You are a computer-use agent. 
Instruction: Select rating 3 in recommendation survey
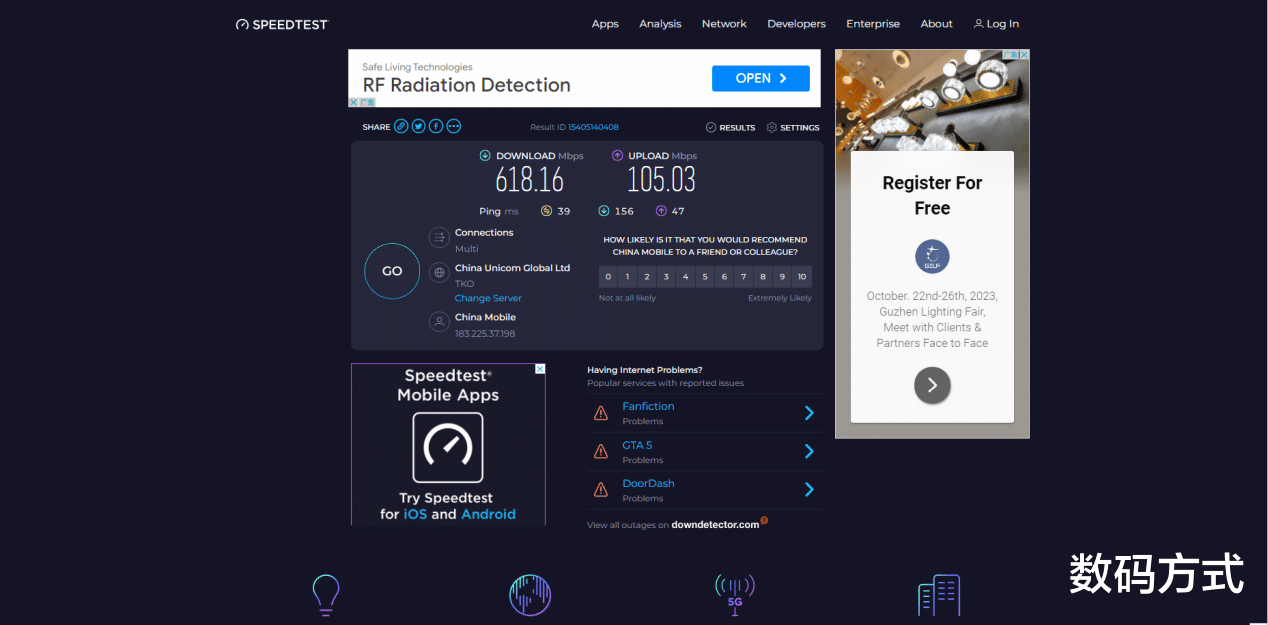(666, 277)
